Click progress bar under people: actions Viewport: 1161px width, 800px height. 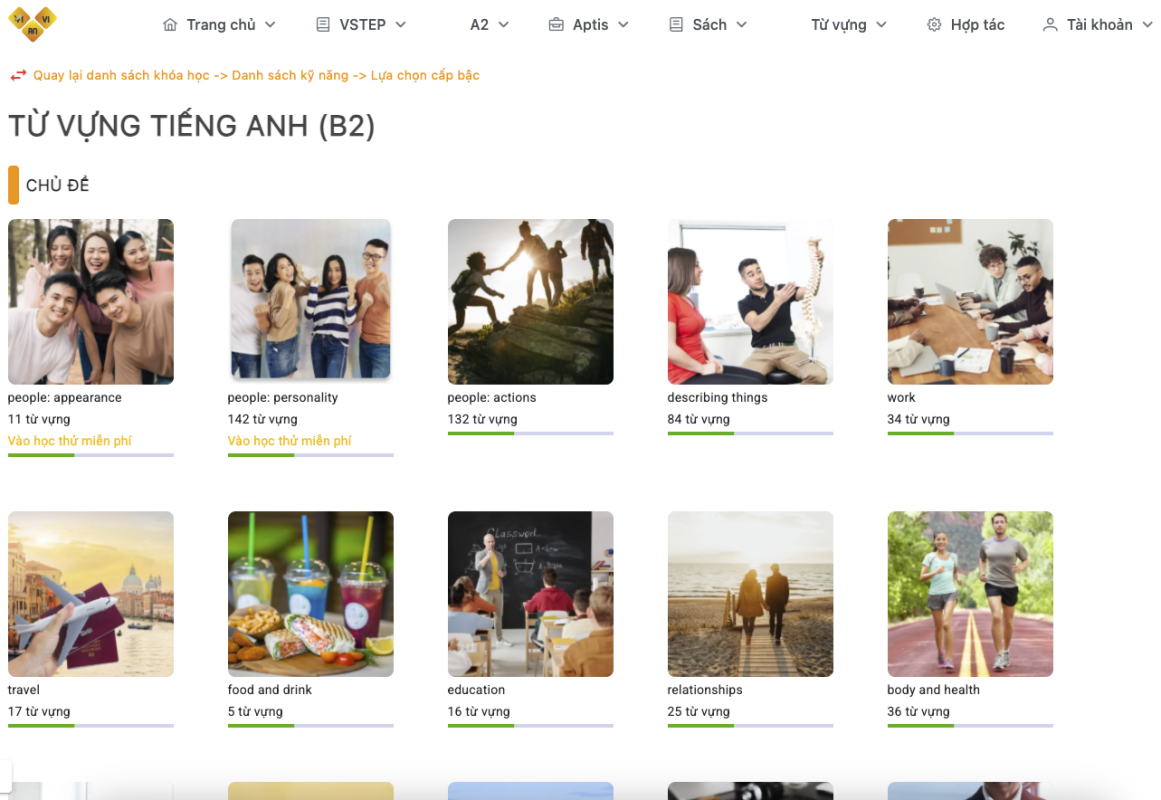click(x=531, y=433)
